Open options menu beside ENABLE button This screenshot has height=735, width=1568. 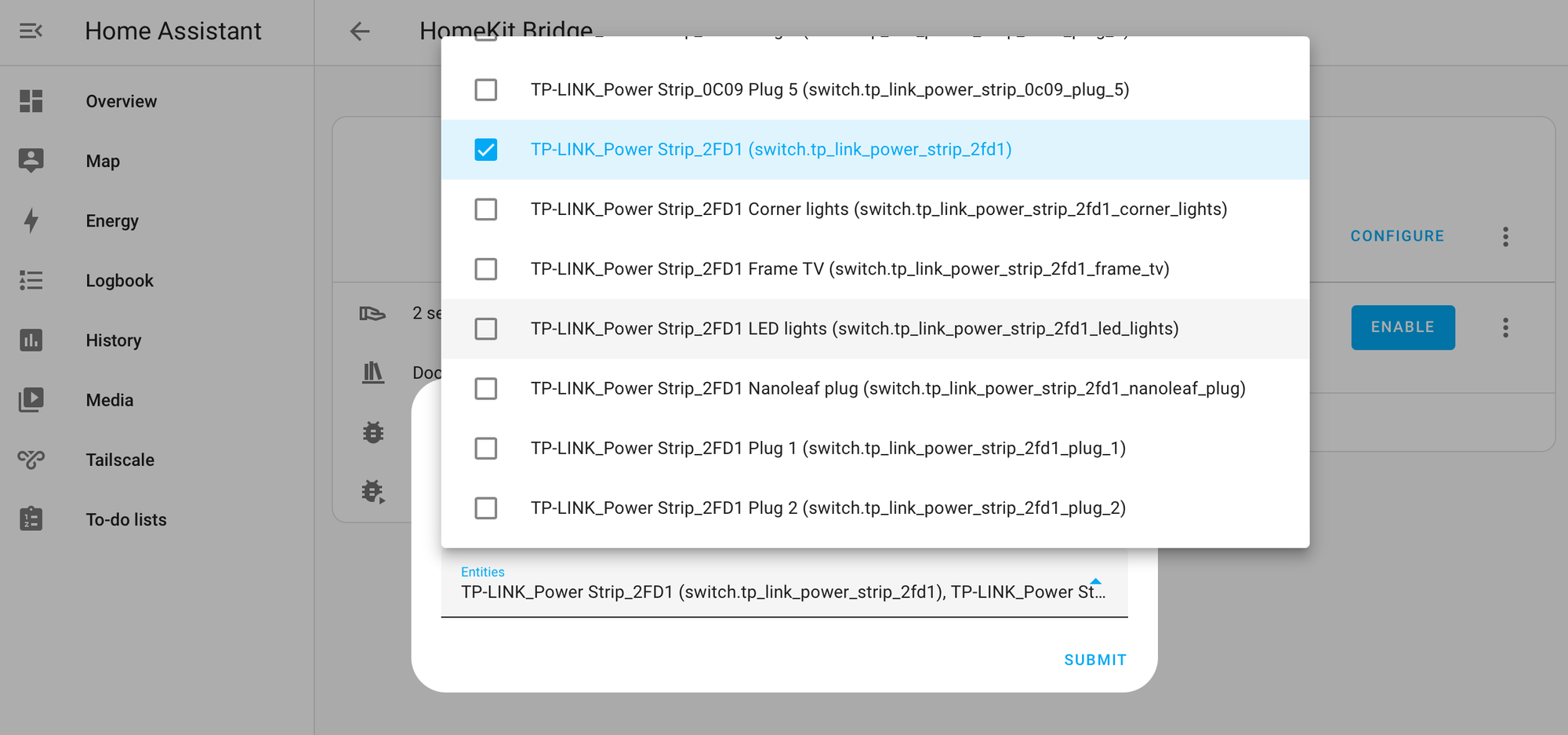click(1505, 328)
